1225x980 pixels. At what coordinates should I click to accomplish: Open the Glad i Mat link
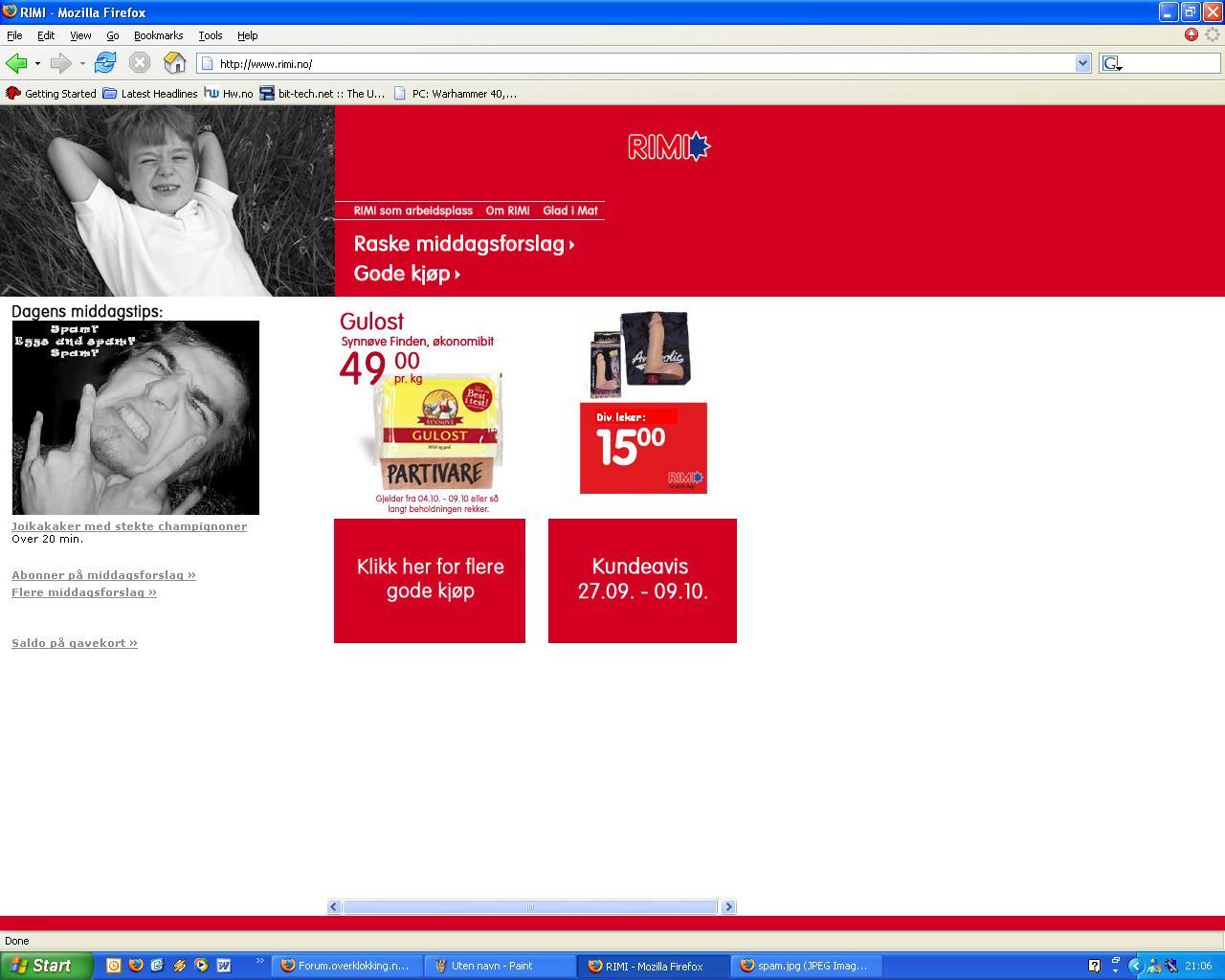click(x=570, y=211)
